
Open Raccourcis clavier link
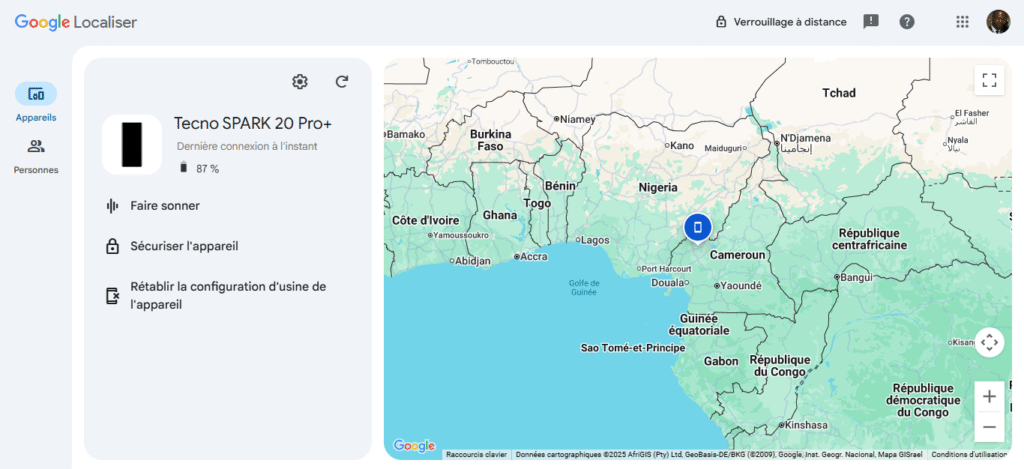[x=476, y=454]
